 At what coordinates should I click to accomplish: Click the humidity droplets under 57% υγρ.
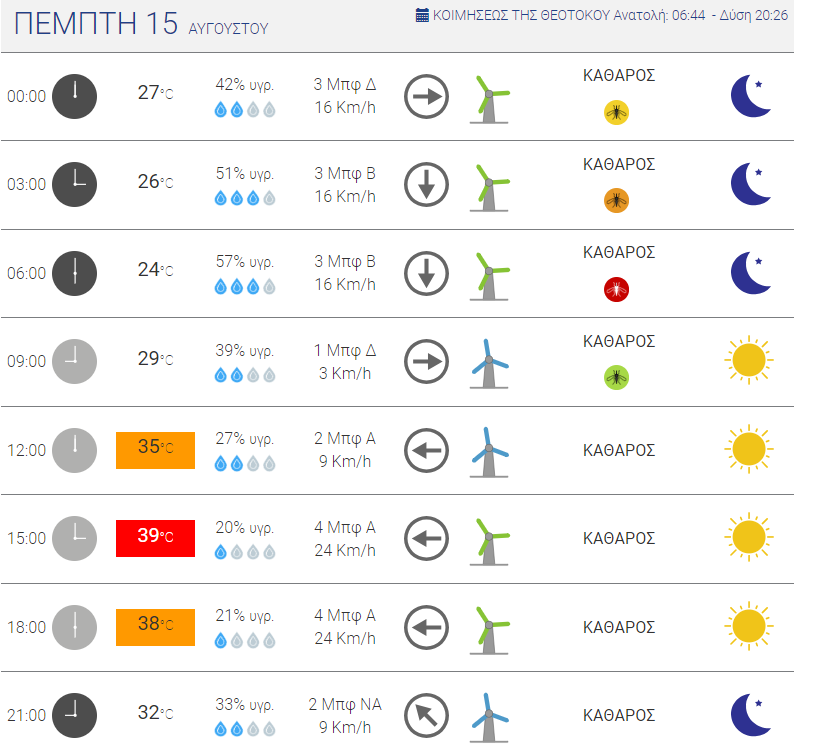click(x=245, y=286)
